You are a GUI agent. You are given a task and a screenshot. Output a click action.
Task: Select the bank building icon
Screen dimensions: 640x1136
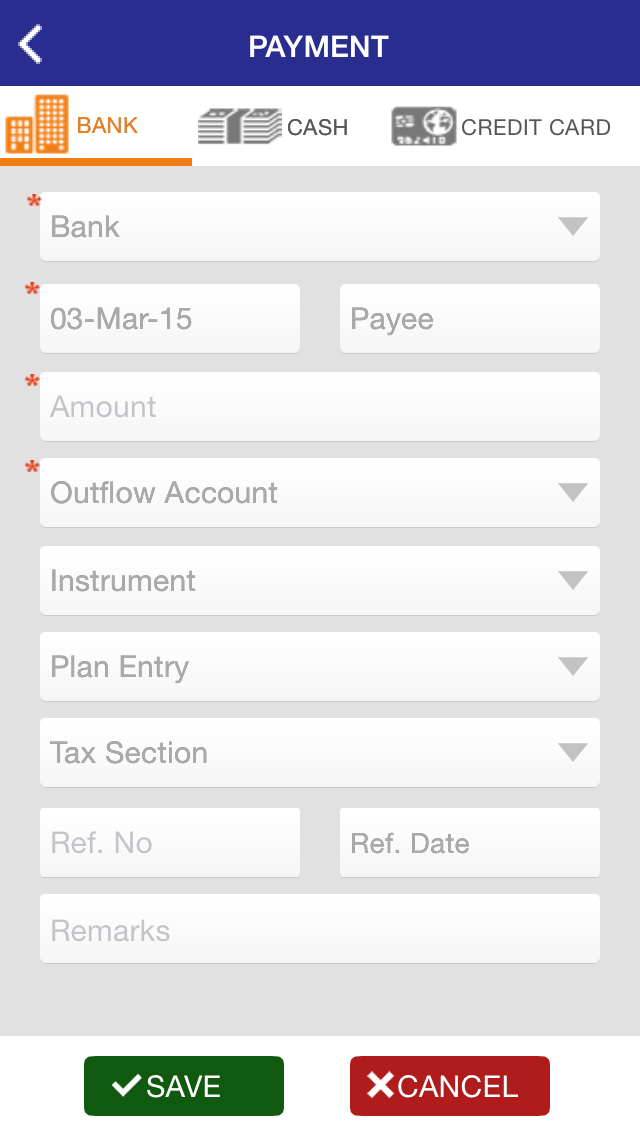(x=39, y=124)
